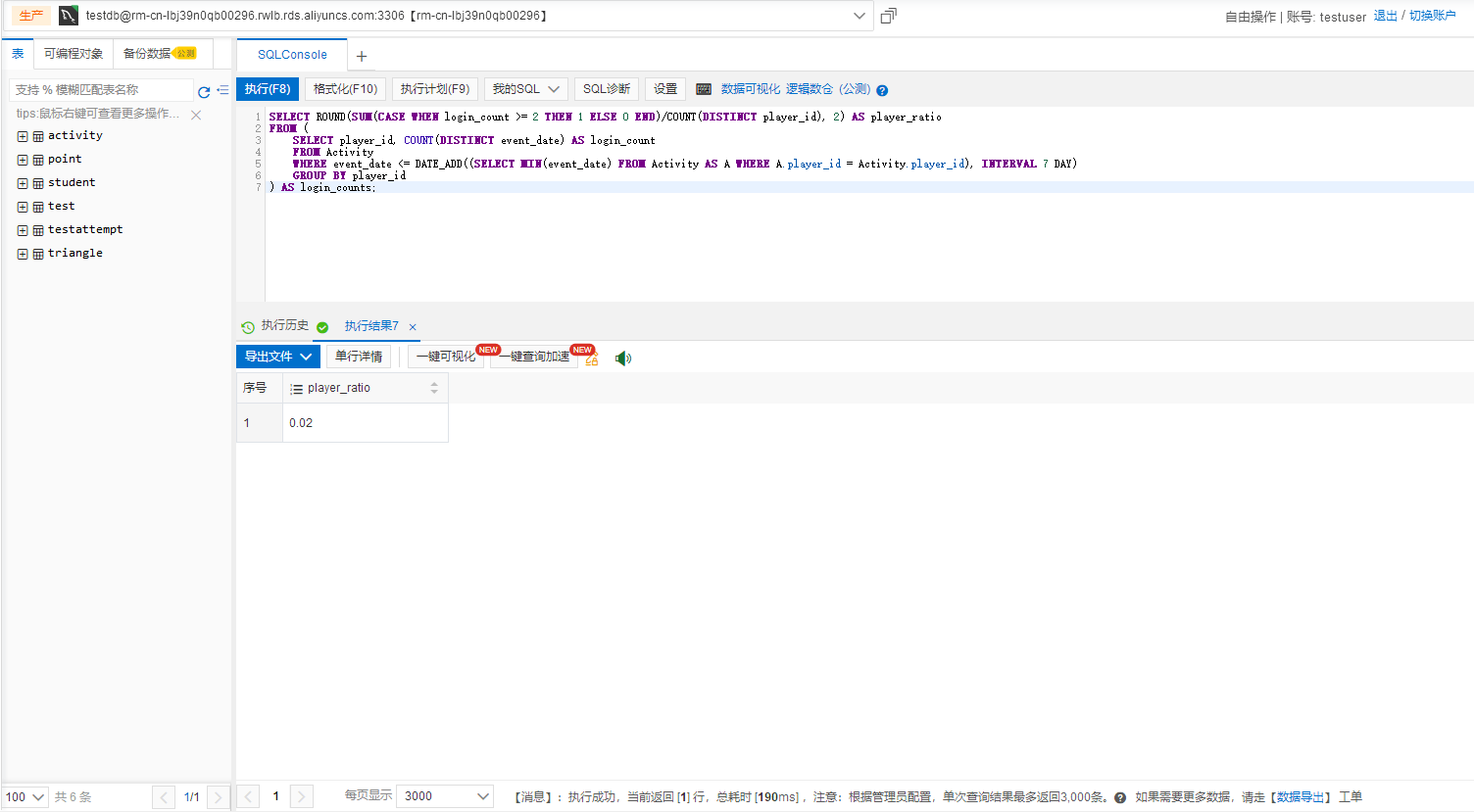Image resolution: width=1474 pixels, height=812 pixels.
Task: Expand the triangle table node
Action: click(23, 254)
